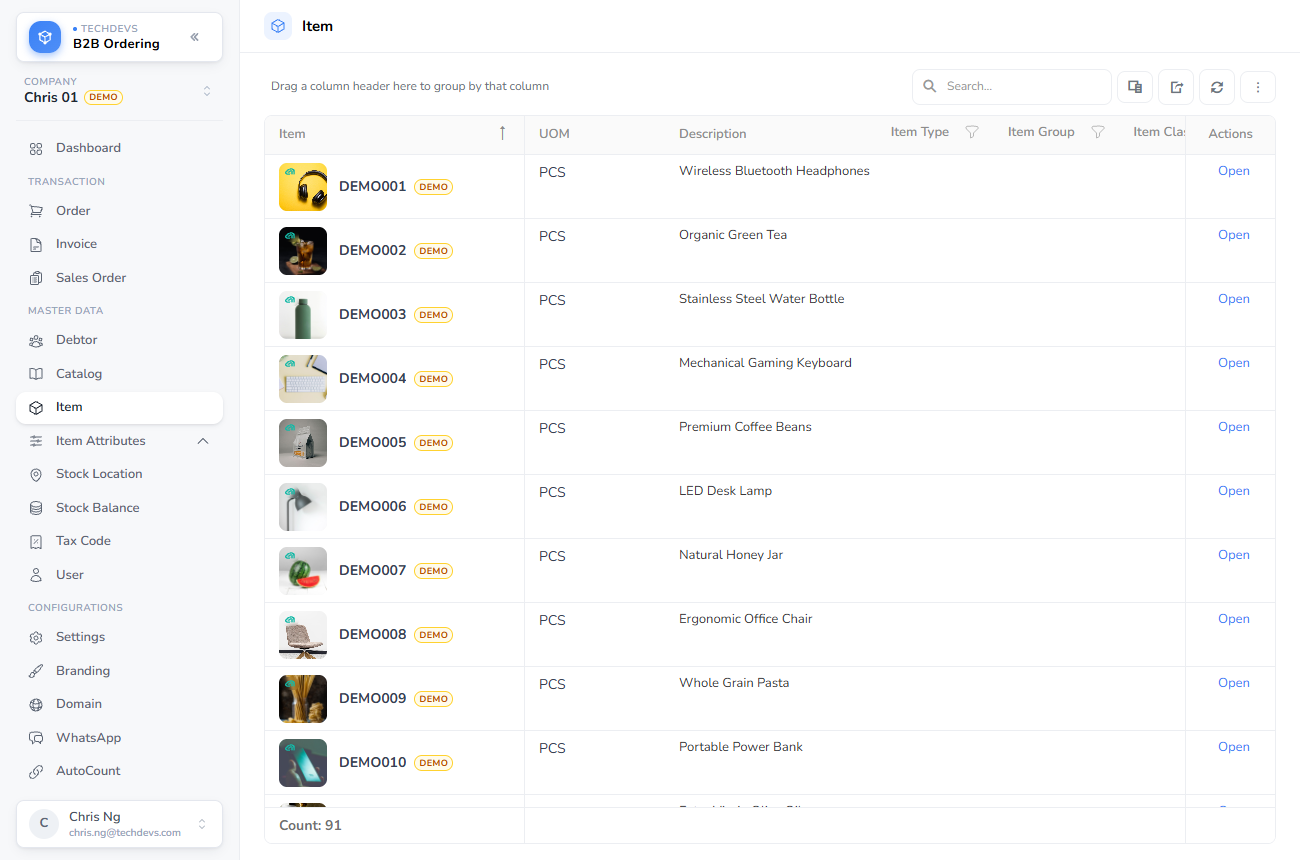The image size is (1300, 860).
Task: Click the Item Attributes sliders icon
Action: pyautogui.click(x=36, y=441)
